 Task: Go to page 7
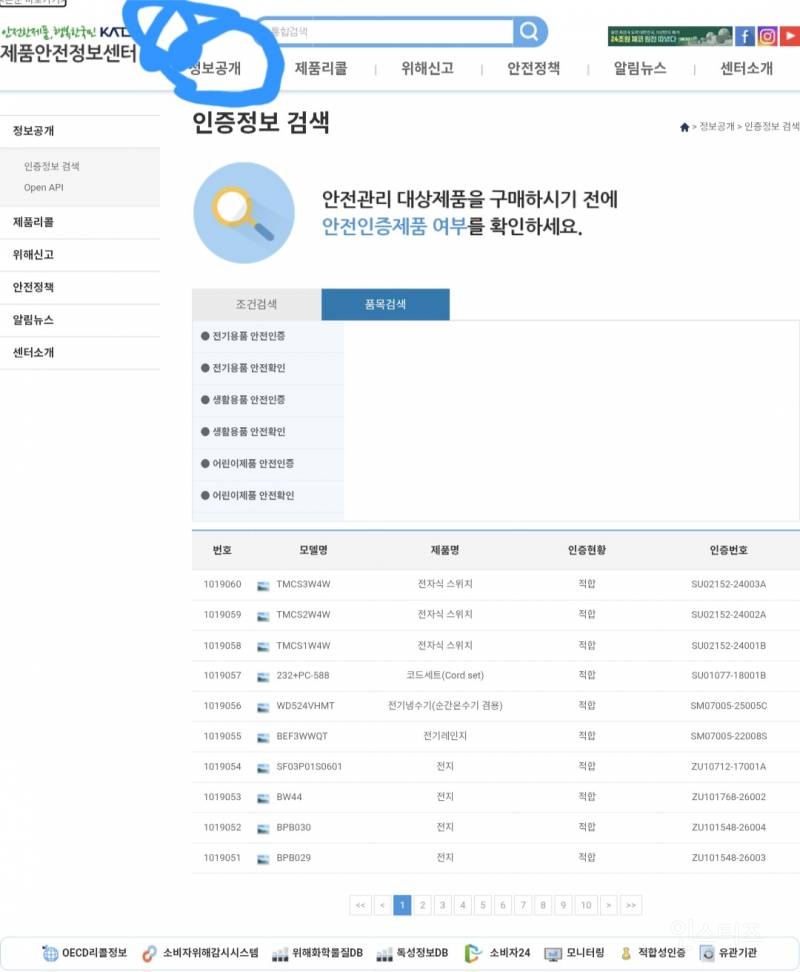(523, 906)
